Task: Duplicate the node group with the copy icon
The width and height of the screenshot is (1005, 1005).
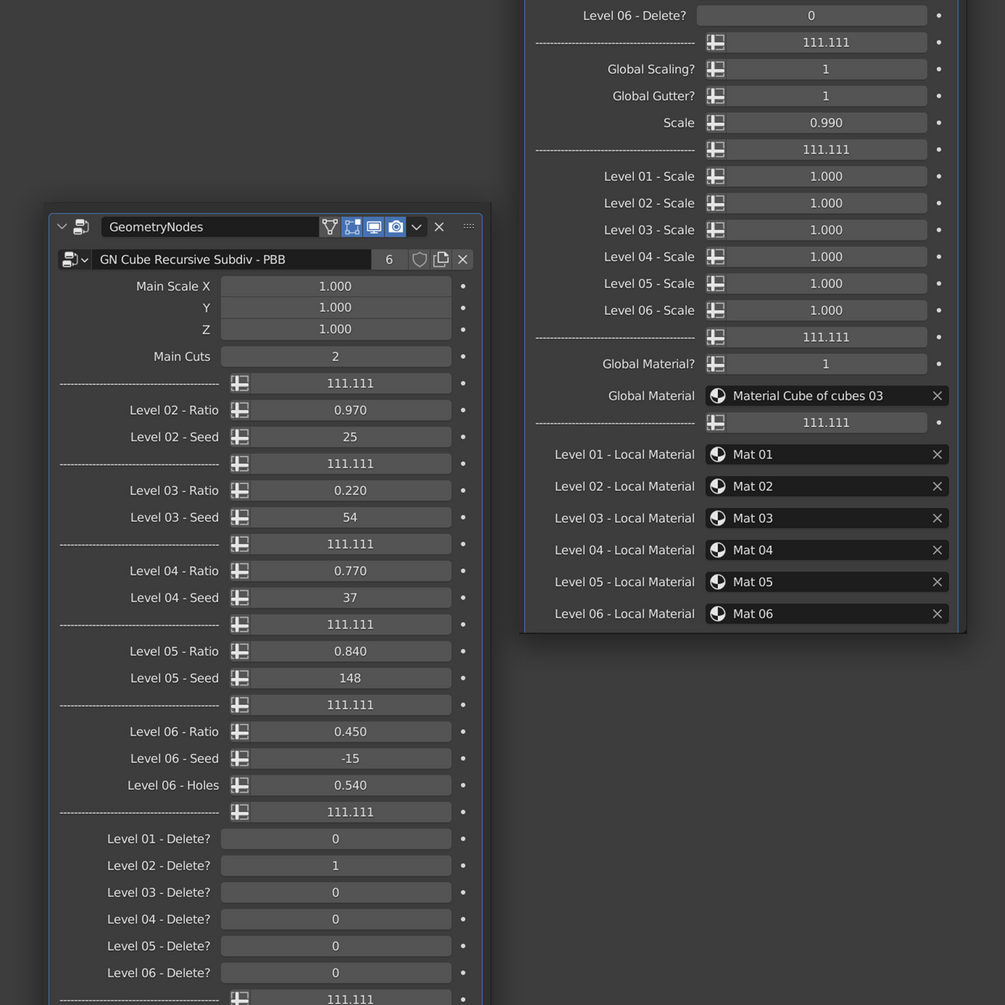Action: pos(441,259)
